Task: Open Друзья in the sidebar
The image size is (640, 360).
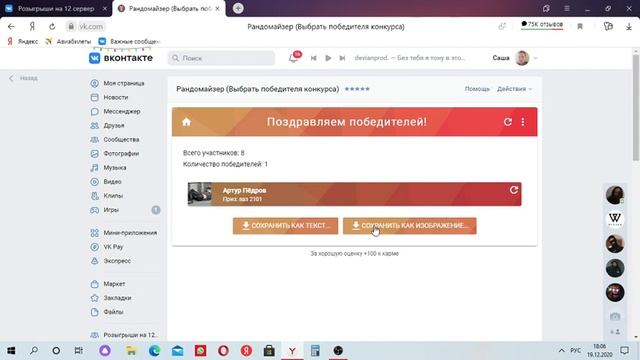Action: tap(113, 125)
